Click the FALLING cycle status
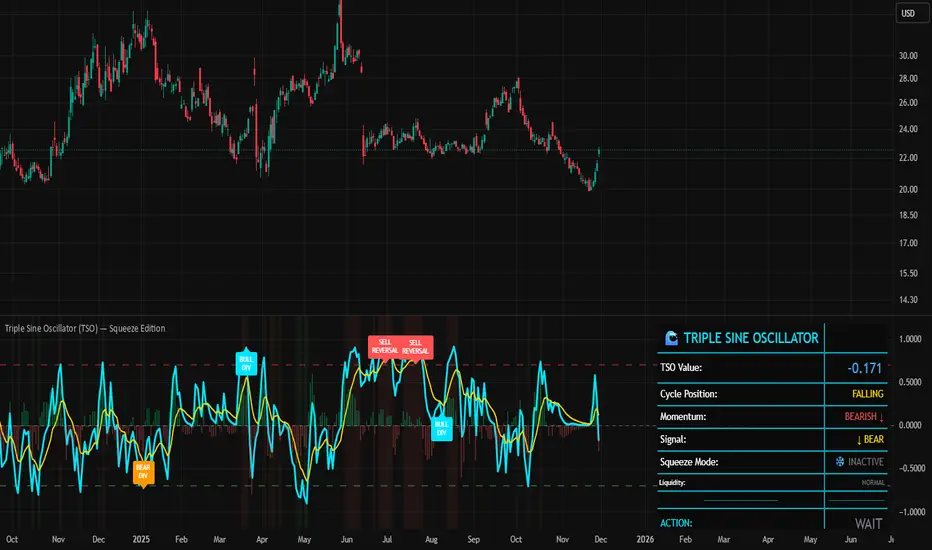 867,394
